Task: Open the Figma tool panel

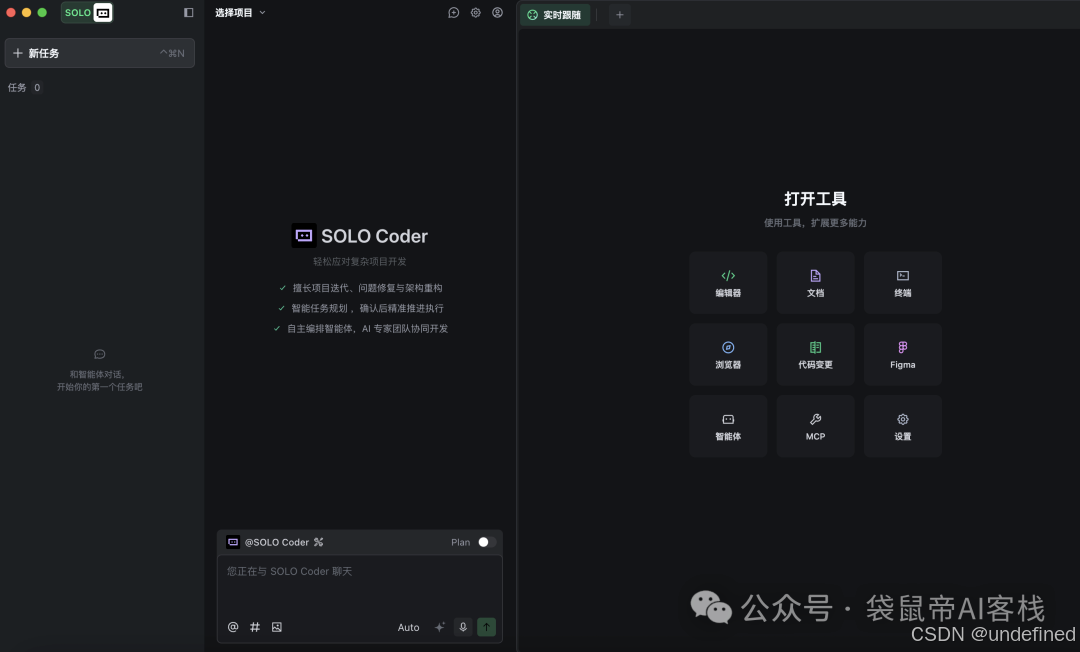Action: [902, 354]
